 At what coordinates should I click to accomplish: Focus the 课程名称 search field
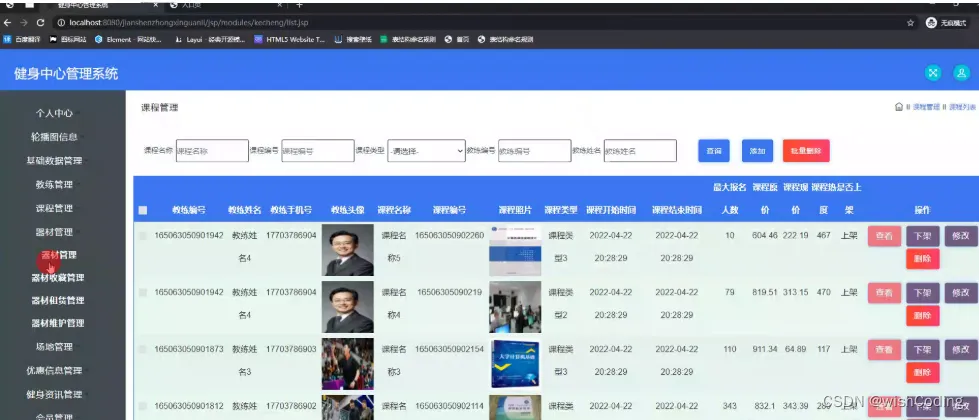[212, 150]
